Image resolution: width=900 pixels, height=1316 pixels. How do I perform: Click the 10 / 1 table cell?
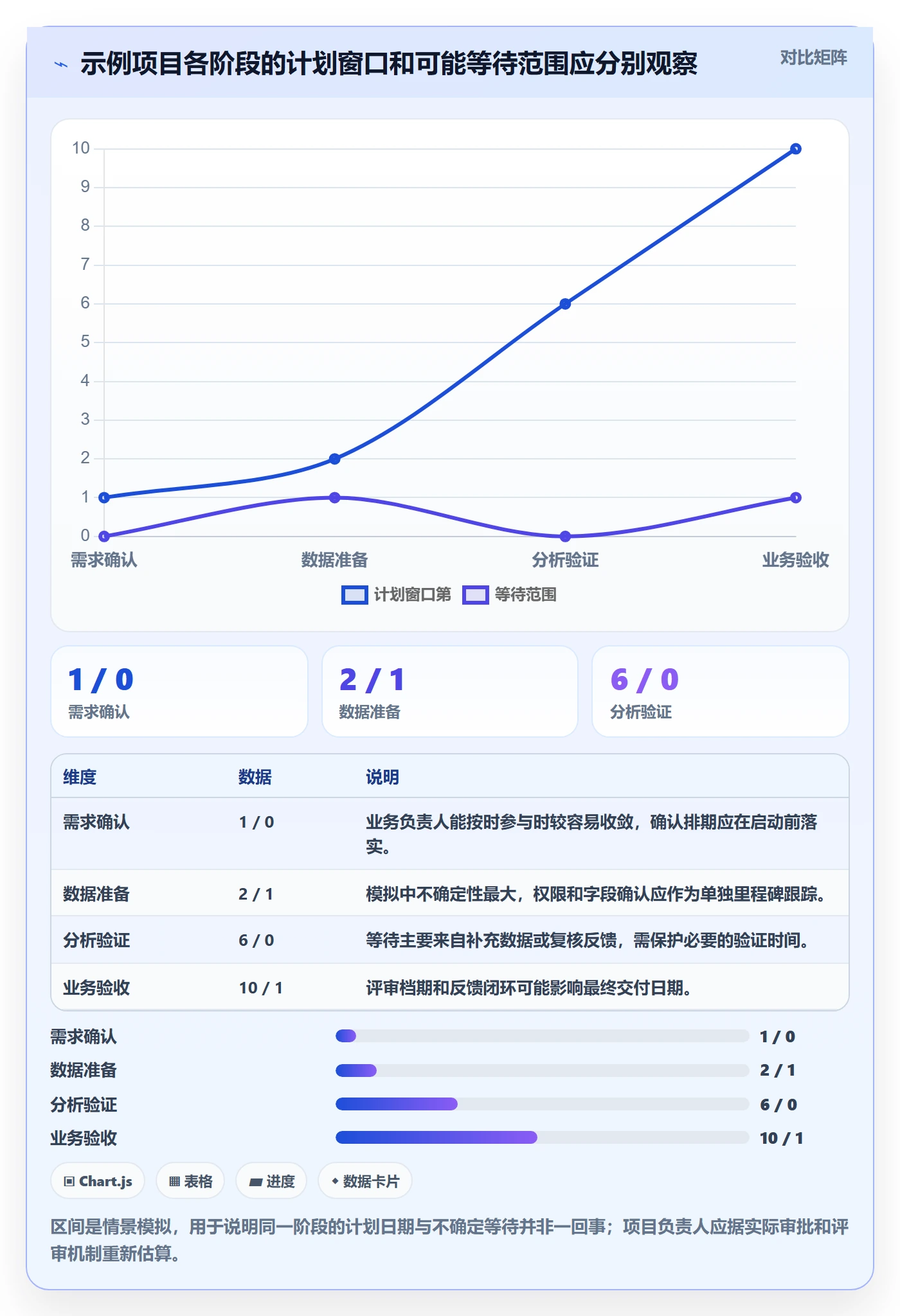tap(261, 988)
